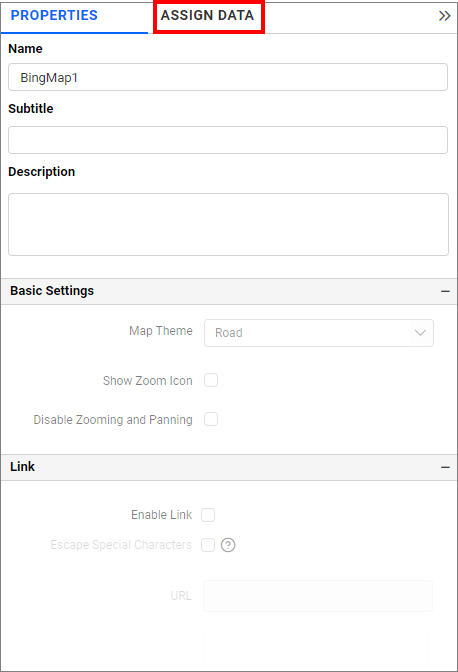
Task: Collapse the Link section header
Action: click(x=229, y=467)
